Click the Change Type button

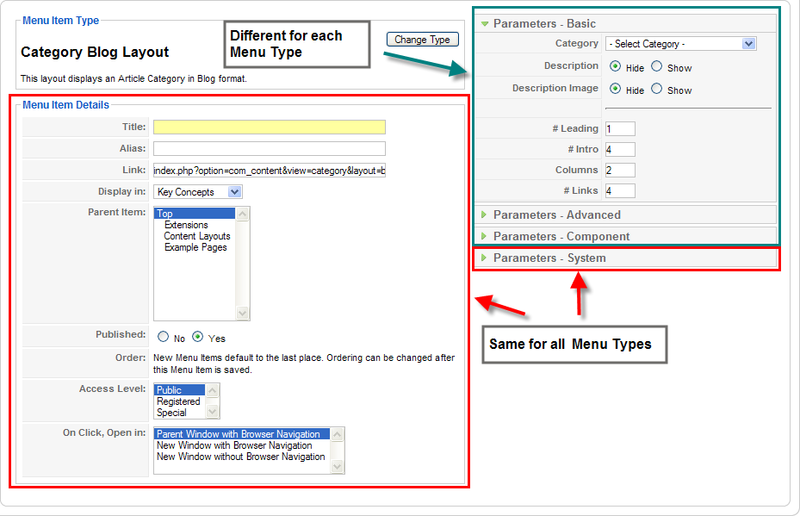[423, 40]
